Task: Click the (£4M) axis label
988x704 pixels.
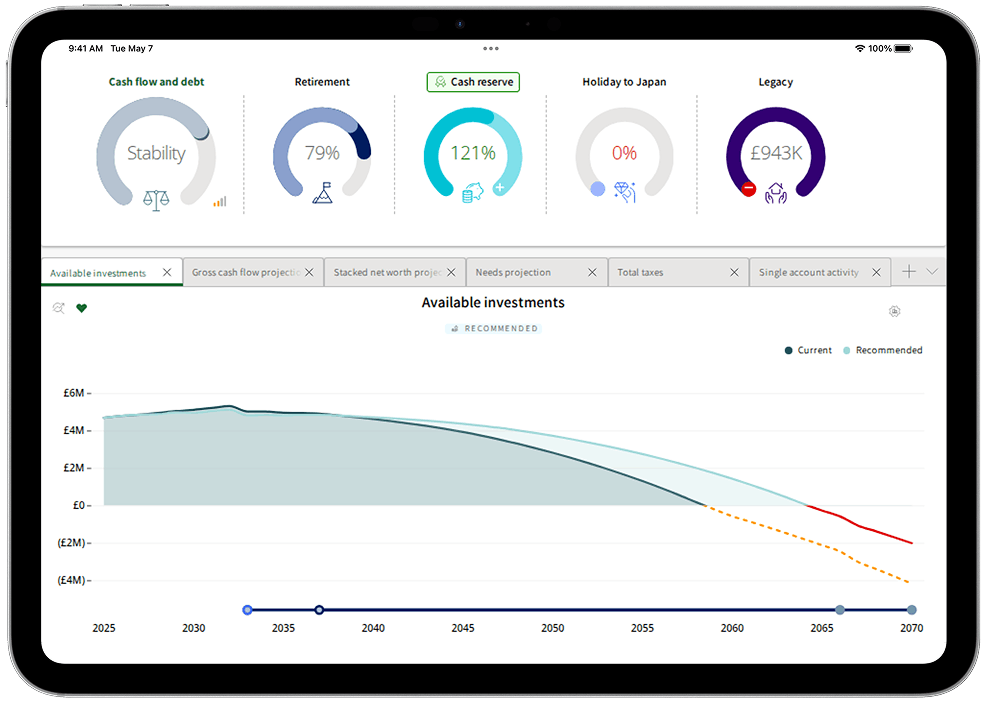Action: tap(71, 580)
